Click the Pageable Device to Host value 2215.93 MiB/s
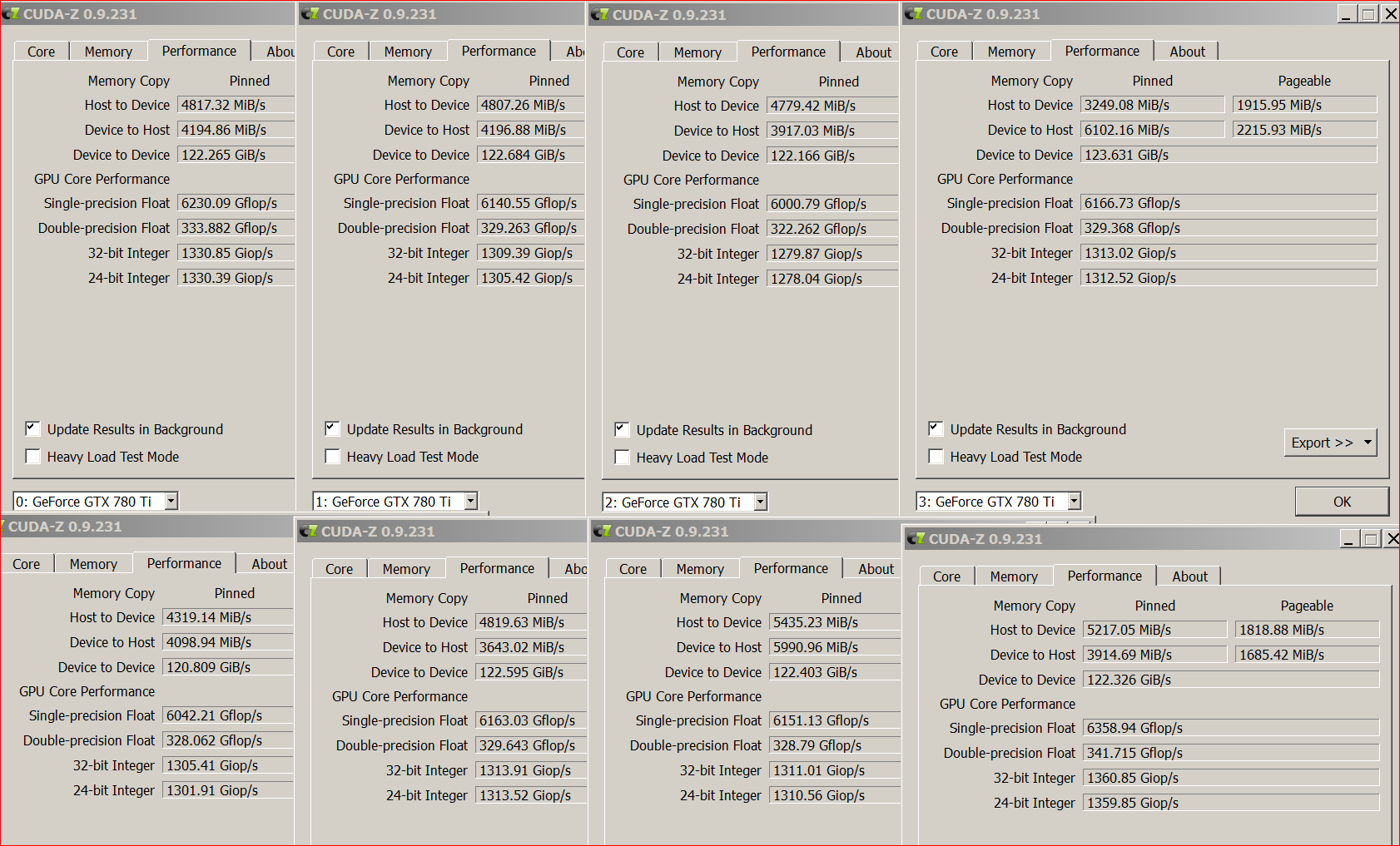The image size is (1400, 846). [1304, 130]
